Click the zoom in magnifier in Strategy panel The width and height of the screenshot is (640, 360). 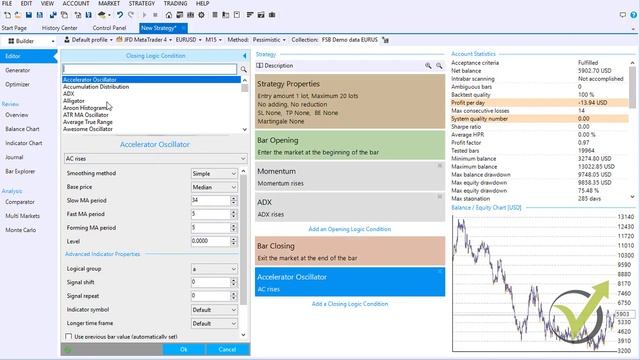coord(428,66)
